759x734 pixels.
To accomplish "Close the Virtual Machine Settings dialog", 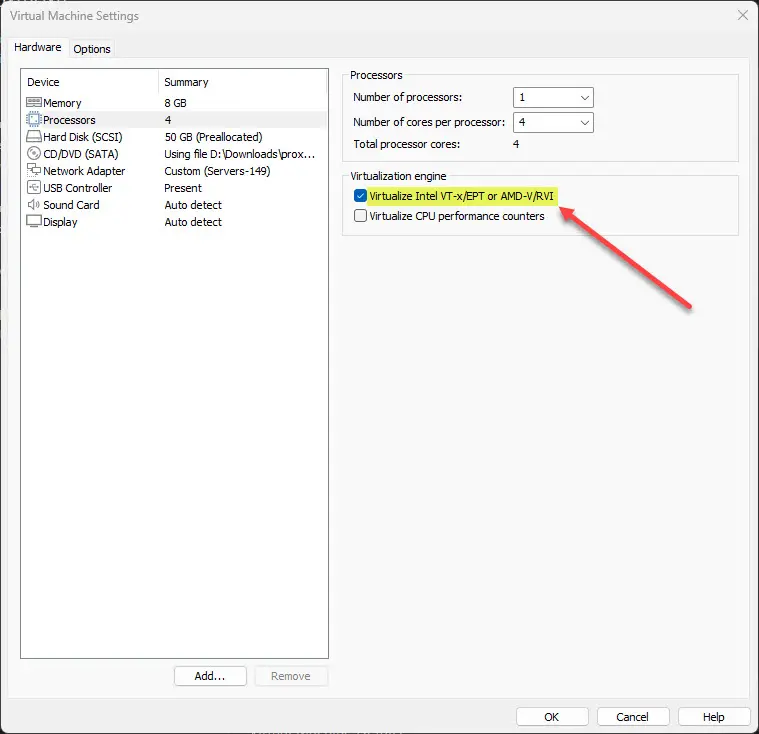I will pos(743,15).
